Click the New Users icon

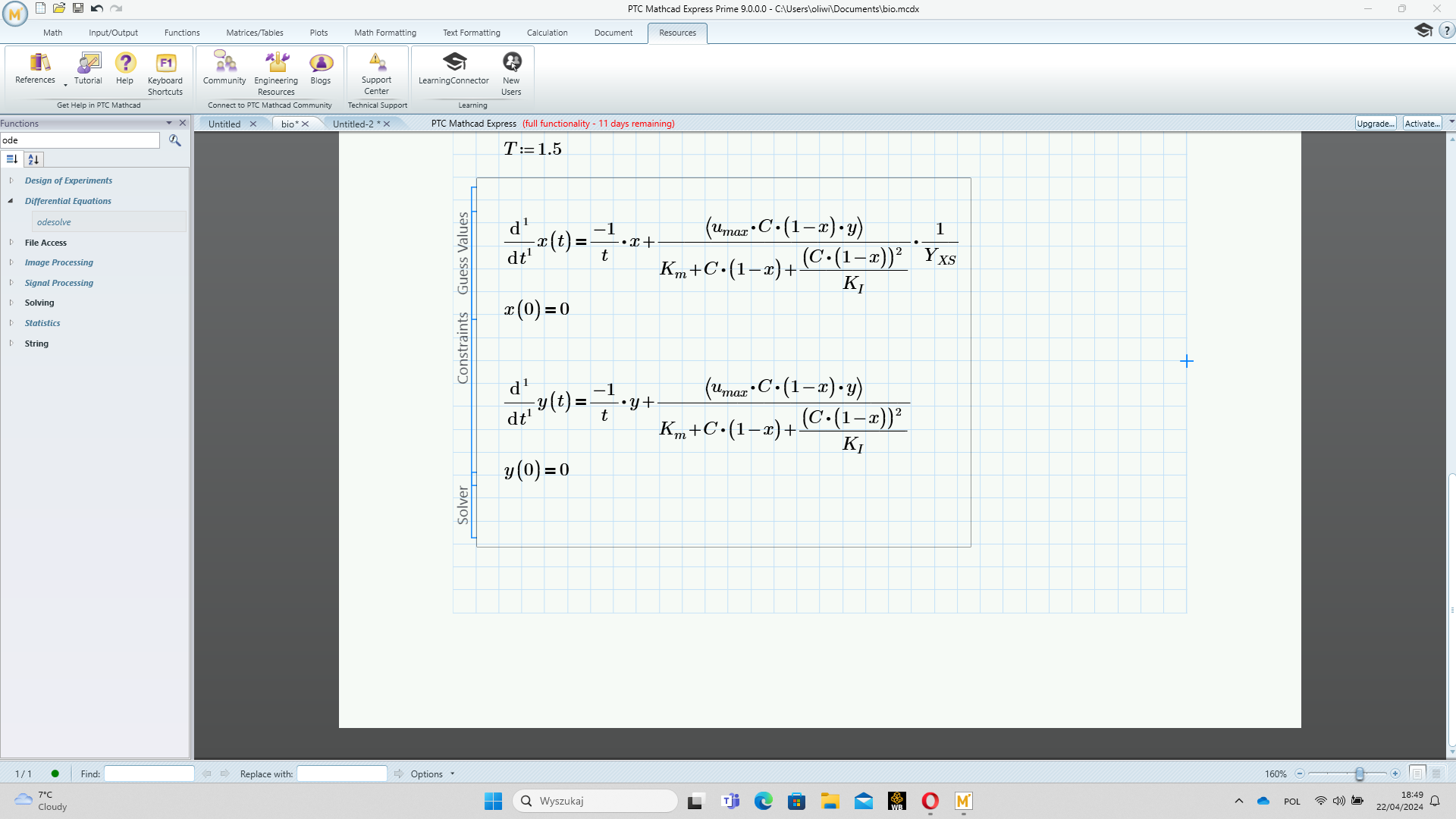point(512,67)
